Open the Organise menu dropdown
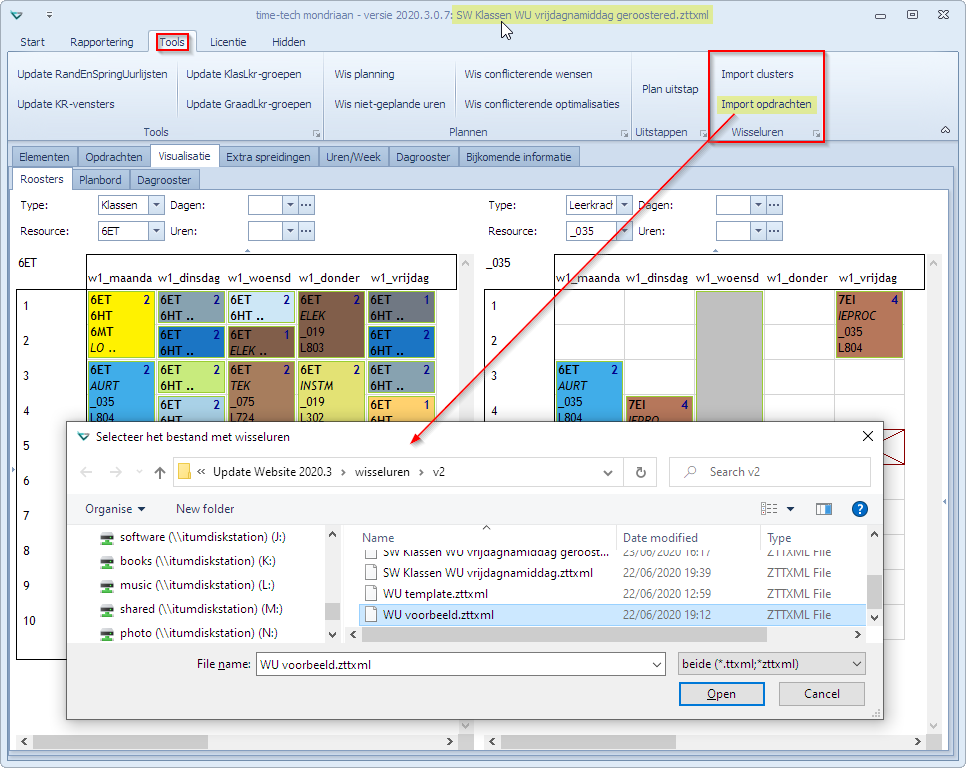Image resolution: width=966 pixels, height=768 pixels. click(115, 509)
